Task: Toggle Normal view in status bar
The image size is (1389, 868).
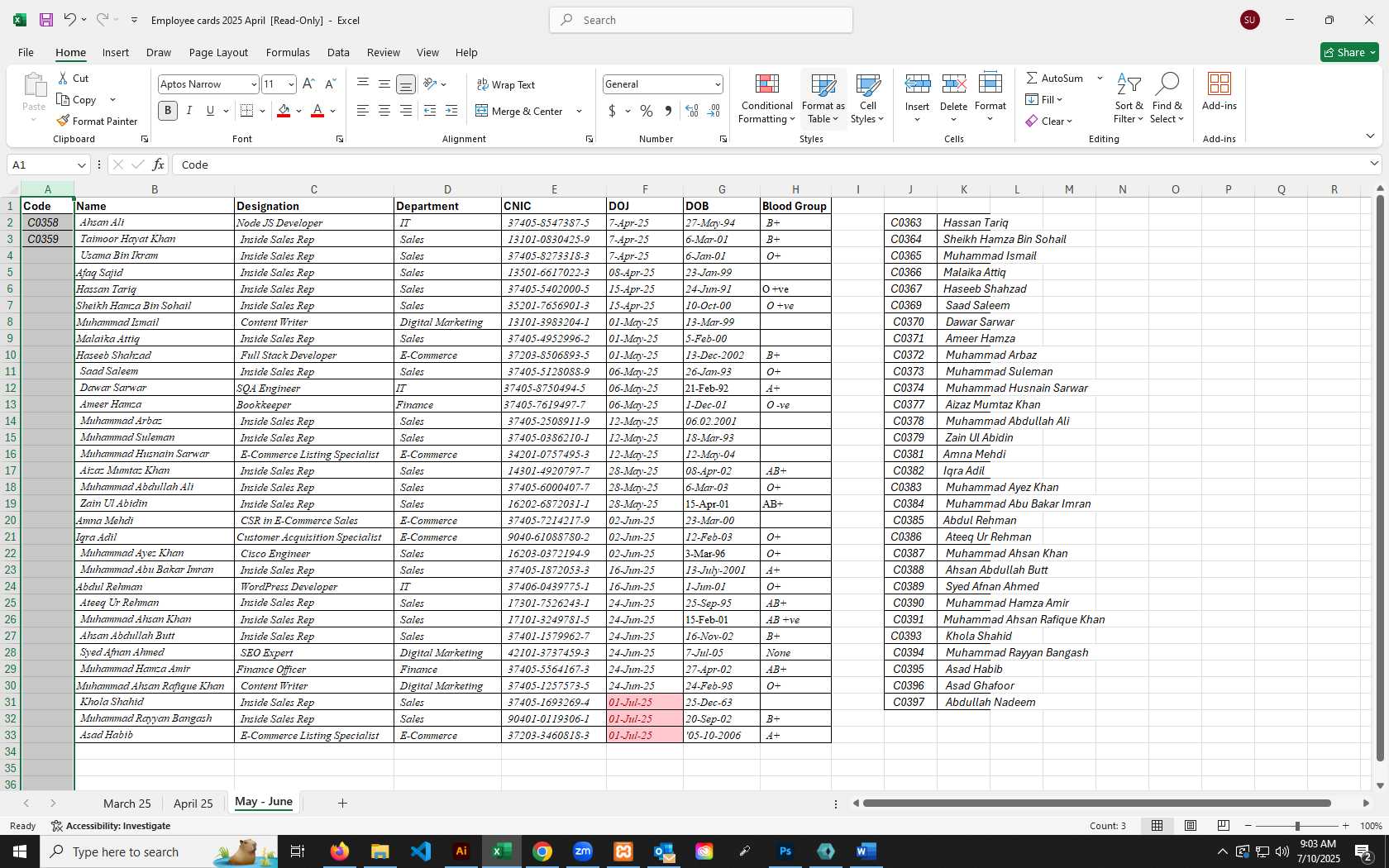Action: [x=1157, y=826]
